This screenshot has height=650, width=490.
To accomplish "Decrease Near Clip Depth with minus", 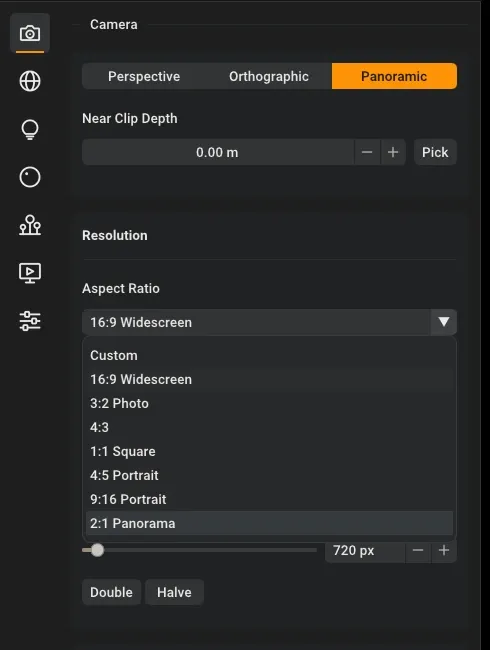I will (x=367, y=152).
